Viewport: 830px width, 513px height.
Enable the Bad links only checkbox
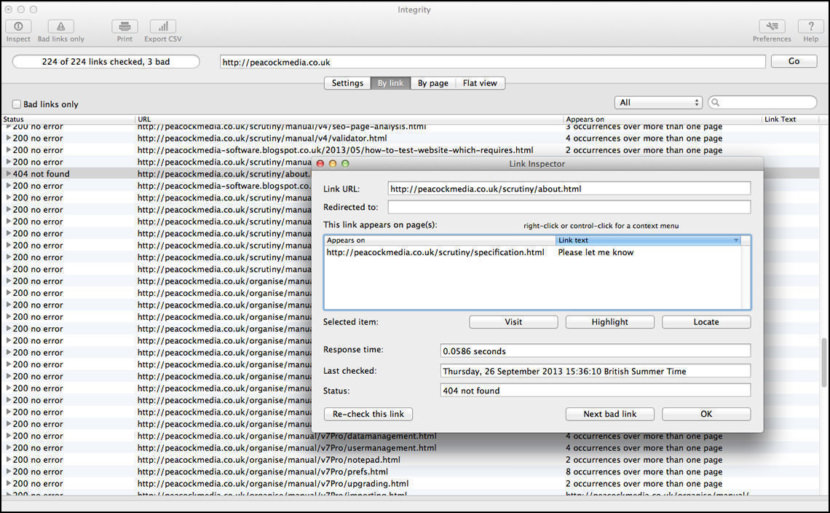point(16,104)
